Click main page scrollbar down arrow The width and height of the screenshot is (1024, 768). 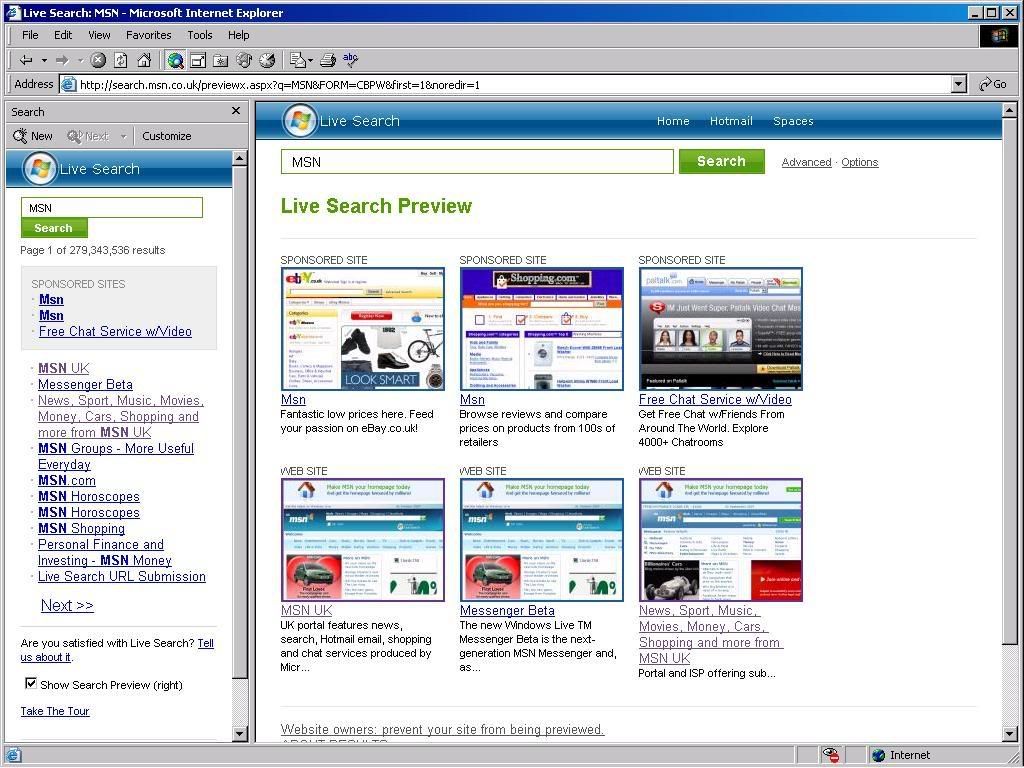[1010, 734]
